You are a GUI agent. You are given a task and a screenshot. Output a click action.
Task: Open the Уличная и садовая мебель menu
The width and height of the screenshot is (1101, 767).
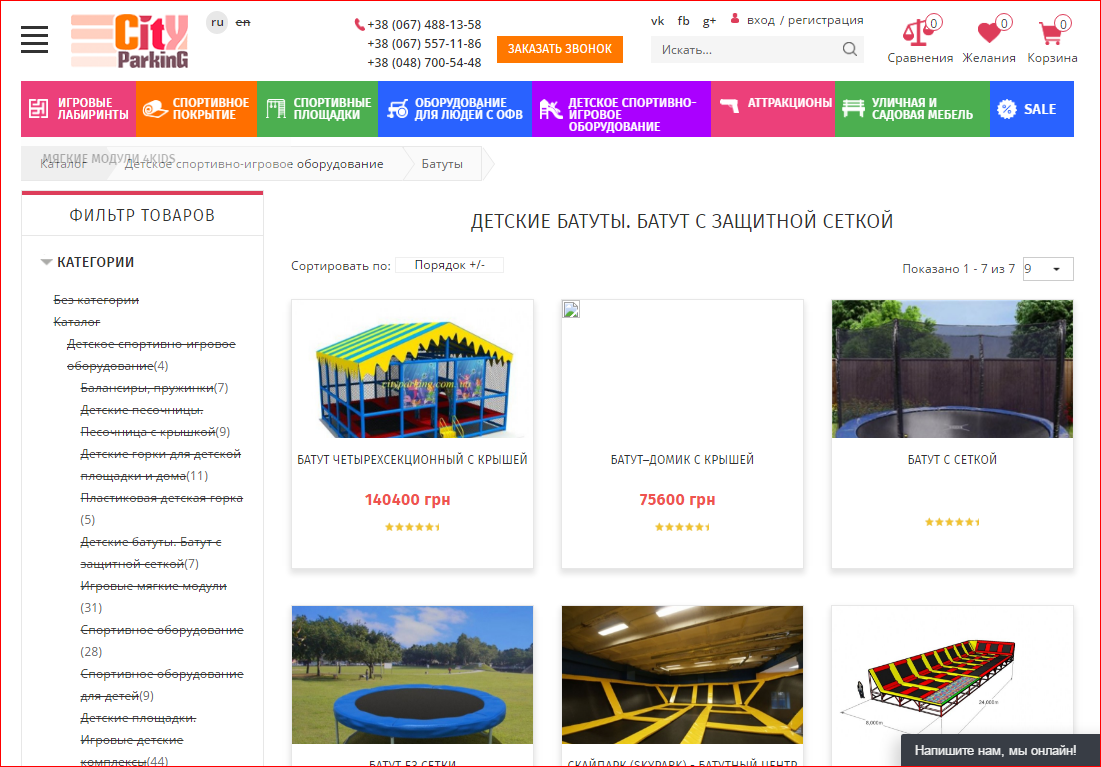click(x=912, y=109)
